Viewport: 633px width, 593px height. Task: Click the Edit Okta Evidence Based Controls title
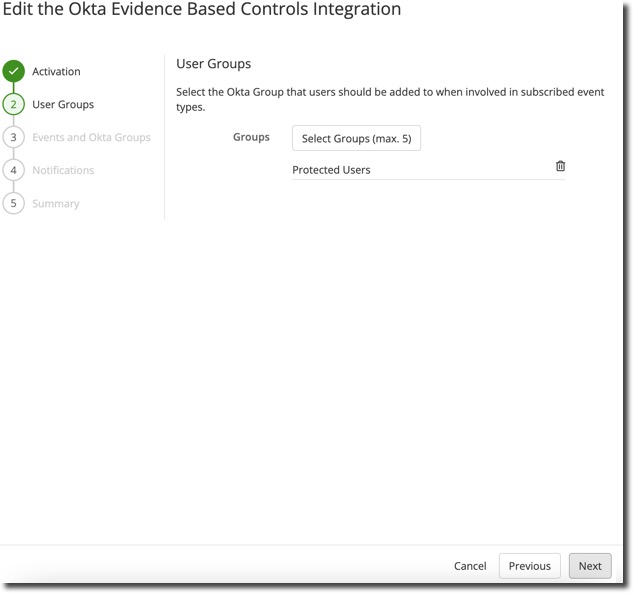coord(202,9)
